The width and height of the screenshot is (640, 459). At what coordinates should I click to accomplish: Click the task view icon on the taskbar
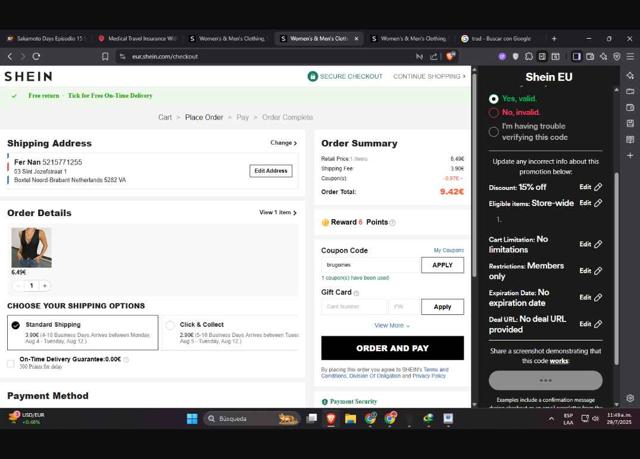tap(312, 419)
